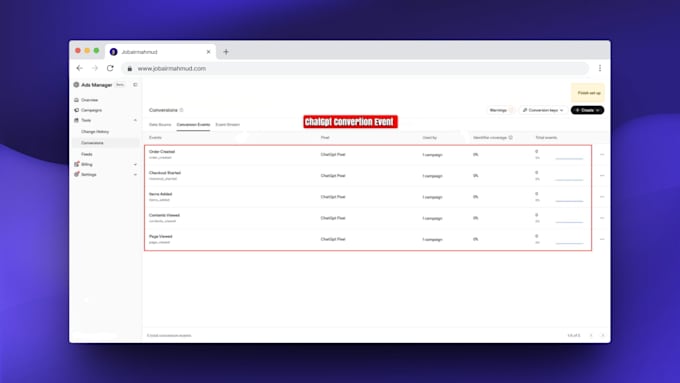Screen dimensions: 680x383
Task: Click ChatGpt Pixel in the Order Created row
Action: tap(333, 154)
